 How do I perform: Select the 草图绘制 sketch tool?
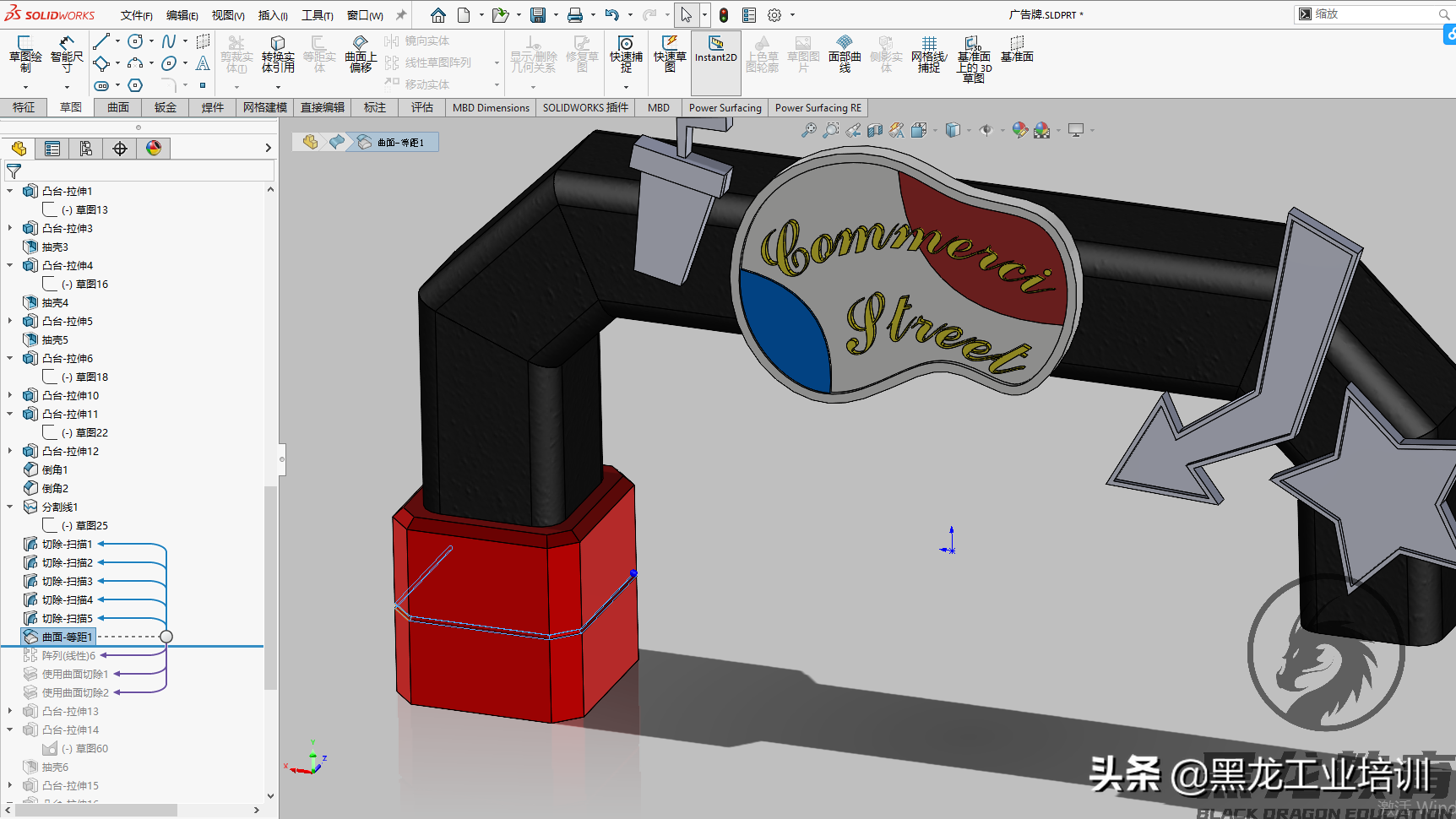24,55
